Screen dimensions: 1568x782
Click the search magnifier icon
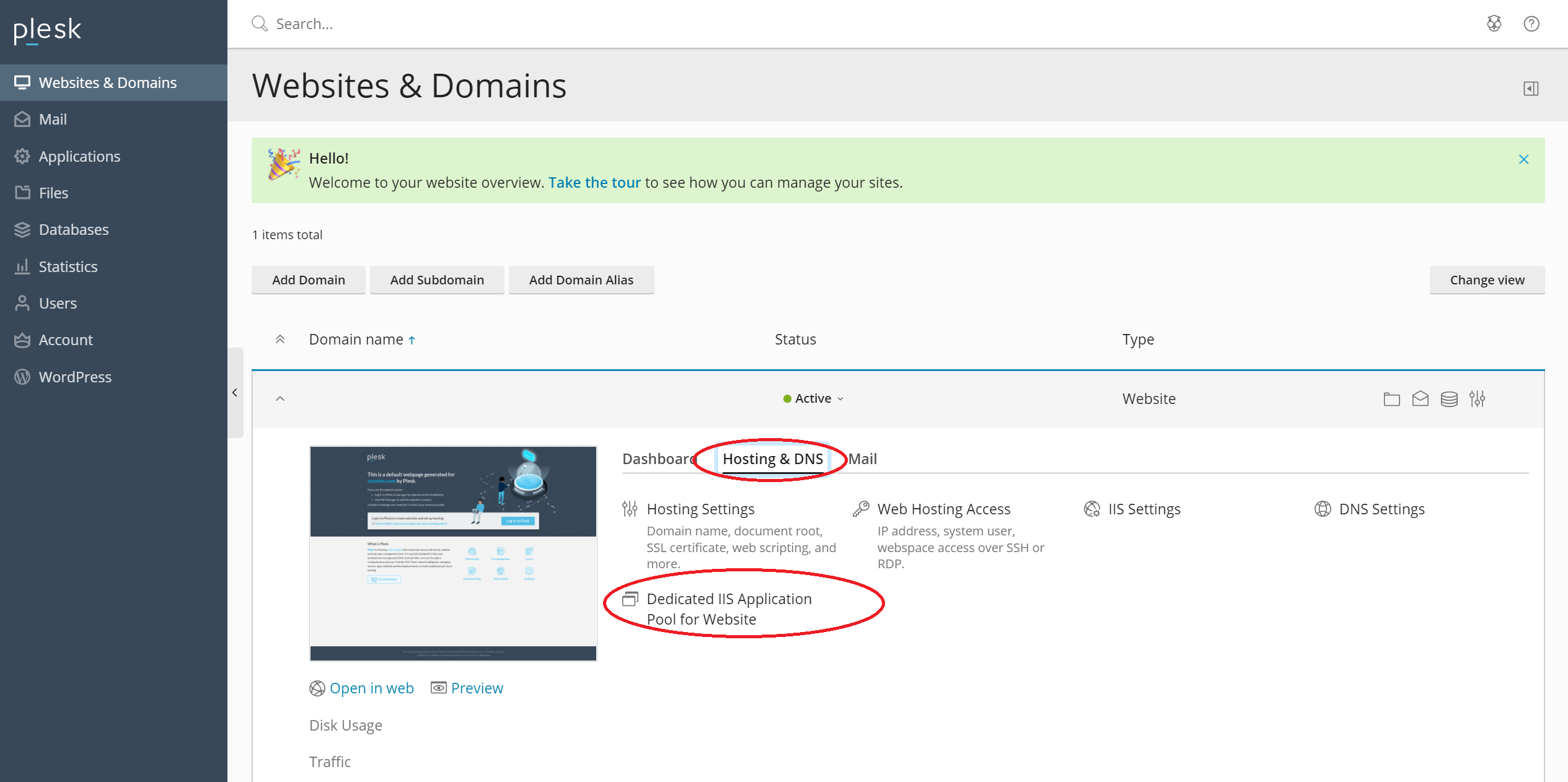(259, 24)
